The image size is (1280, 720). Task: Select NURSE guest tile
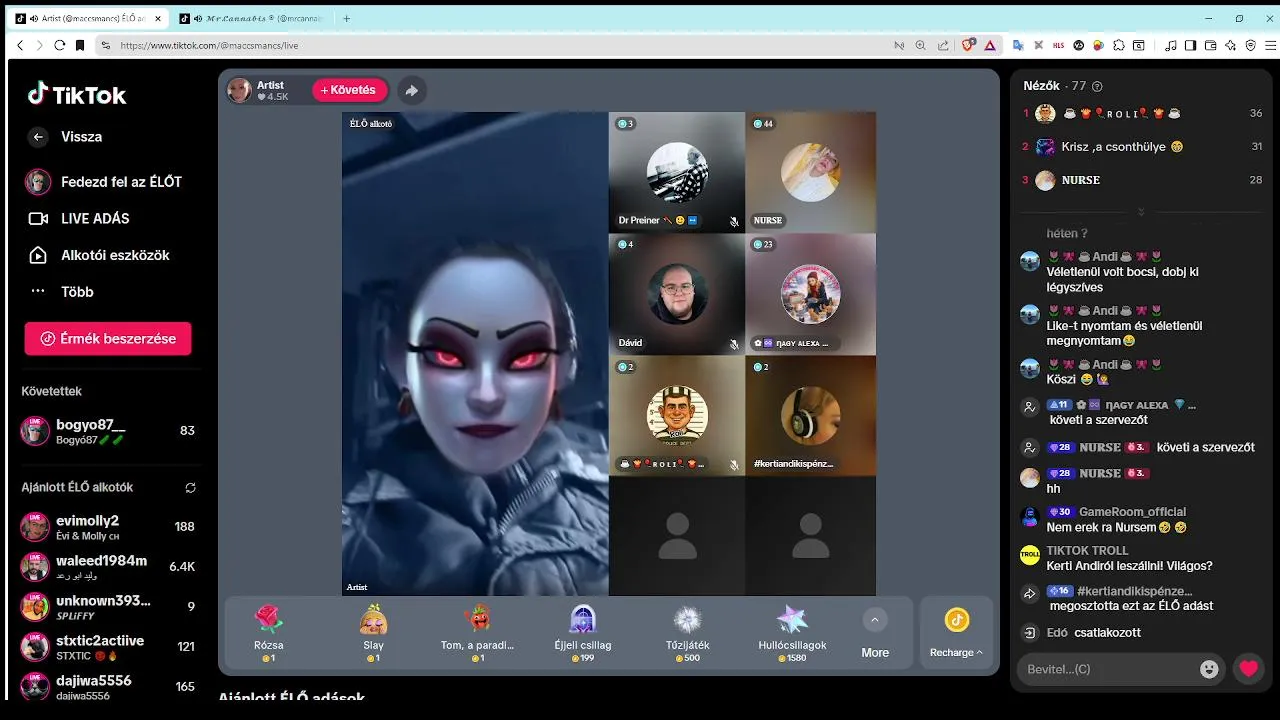point(811,172)
